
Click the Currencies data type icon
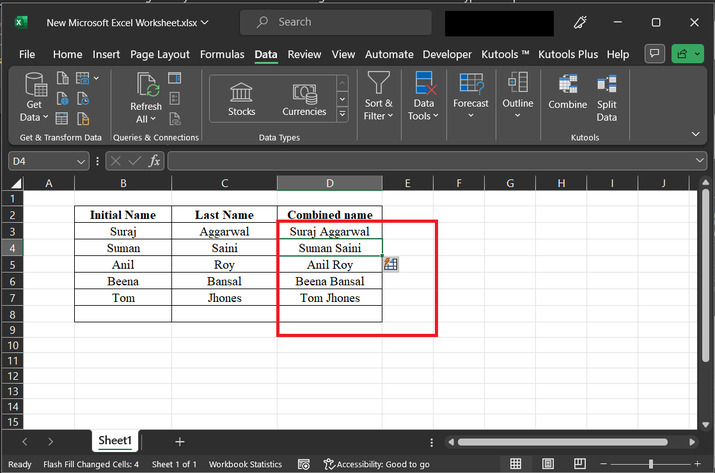[304, 92]
